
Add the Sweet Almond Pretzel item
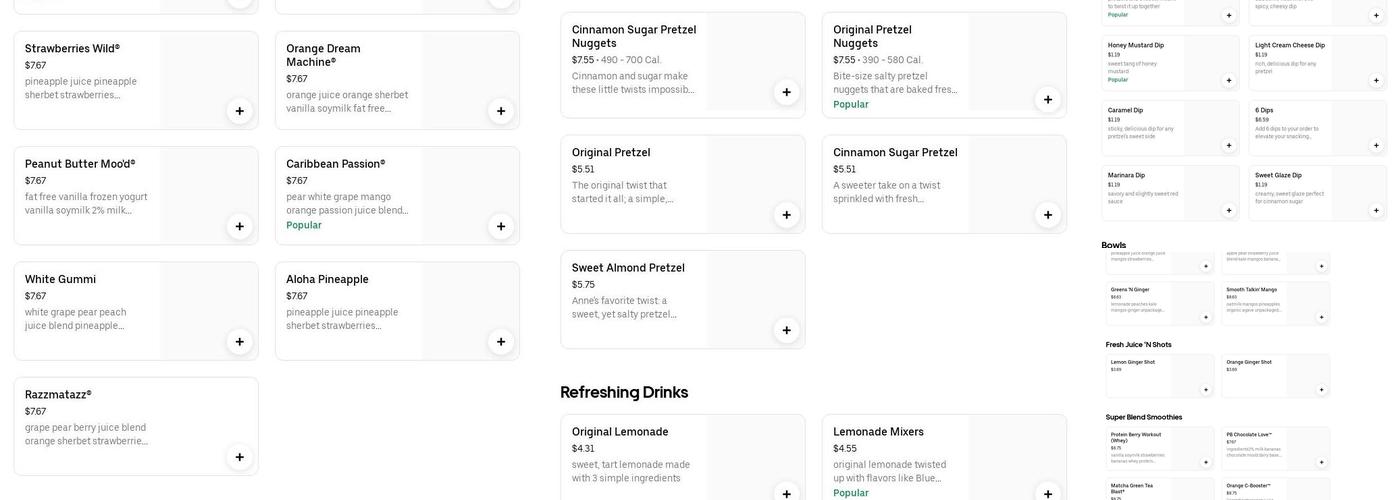pyautogui.click(x=786, y=330)
